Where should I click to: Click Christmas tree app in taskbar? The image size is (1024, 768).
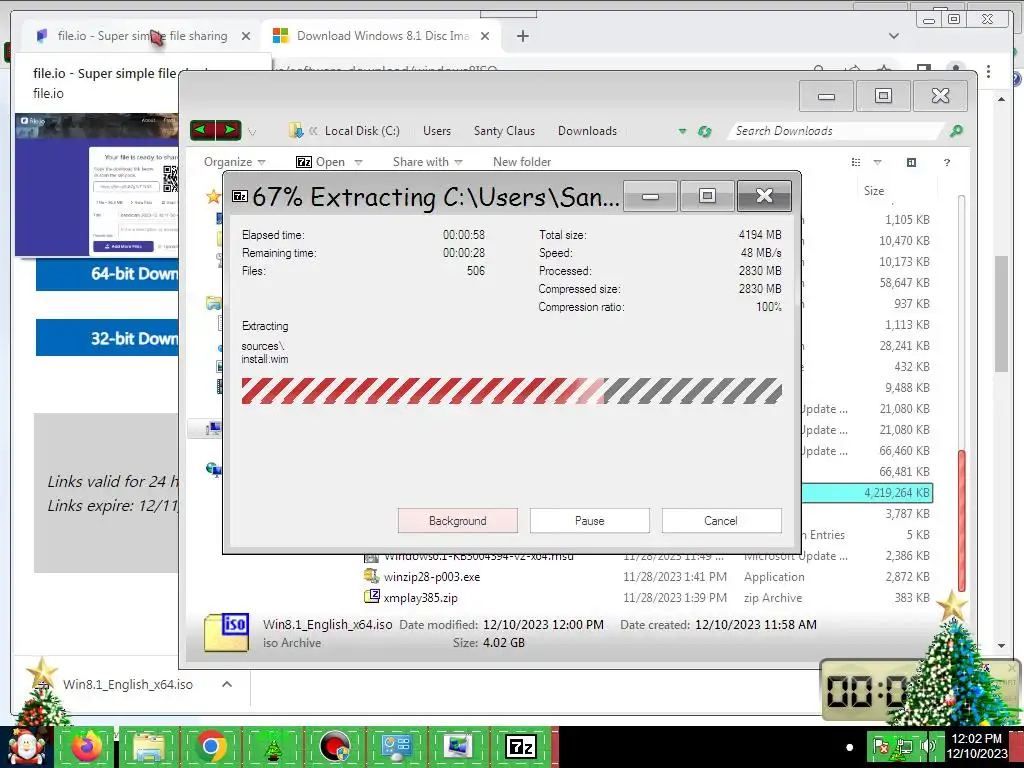[273, 747]
